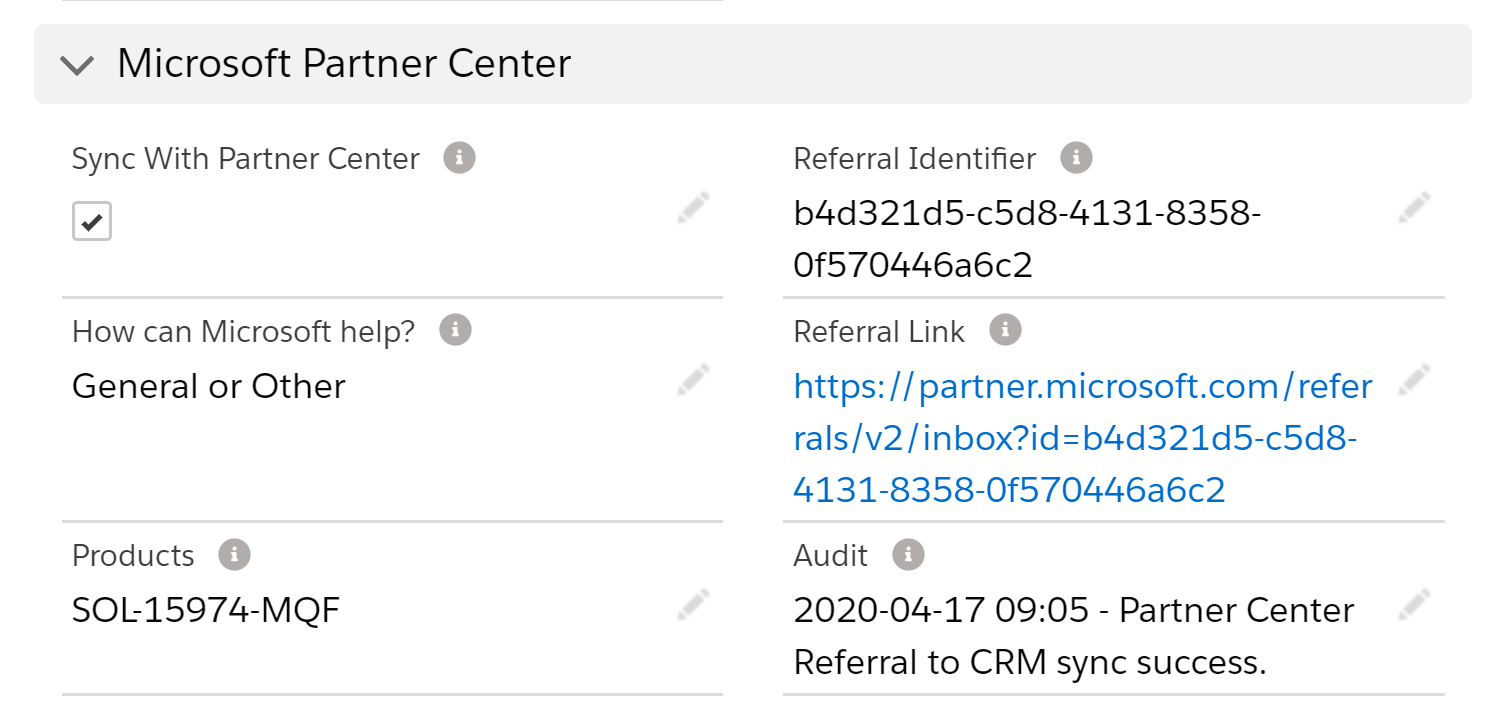Show info for Sync With Partner Center

[x=459, y=158]
